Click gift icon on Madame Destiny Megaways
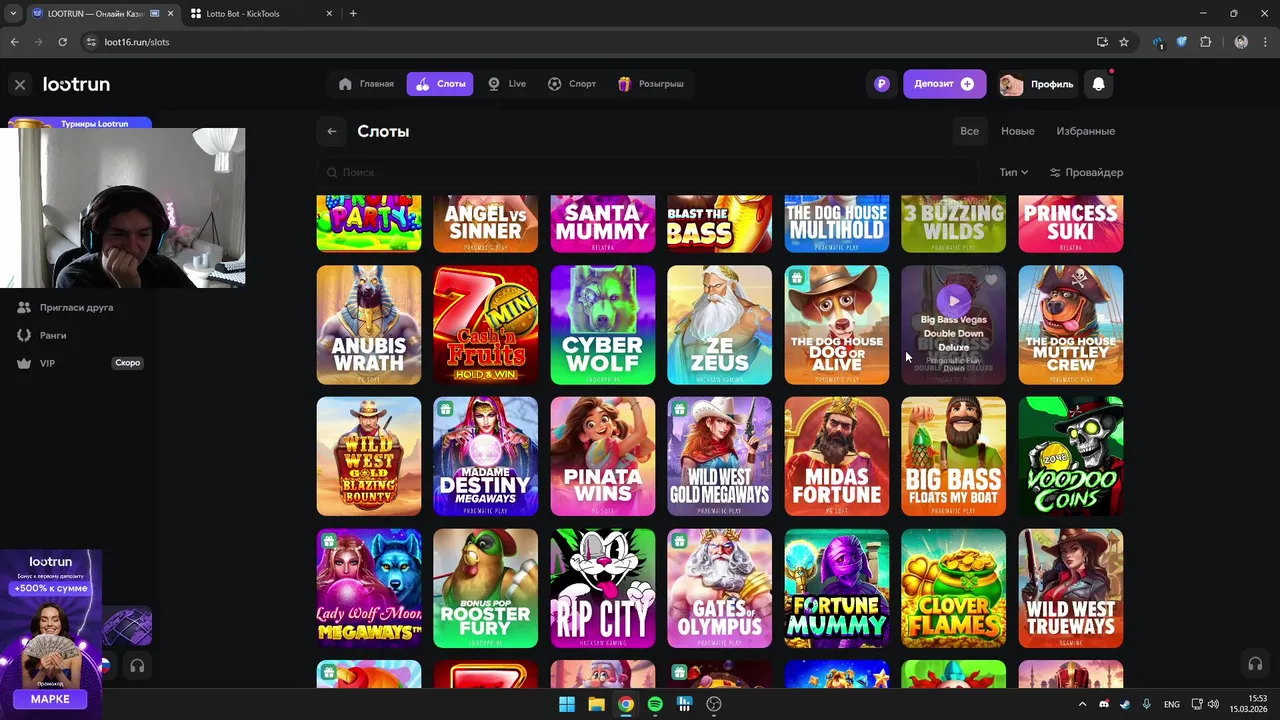1280x720 pixels. 446,409
